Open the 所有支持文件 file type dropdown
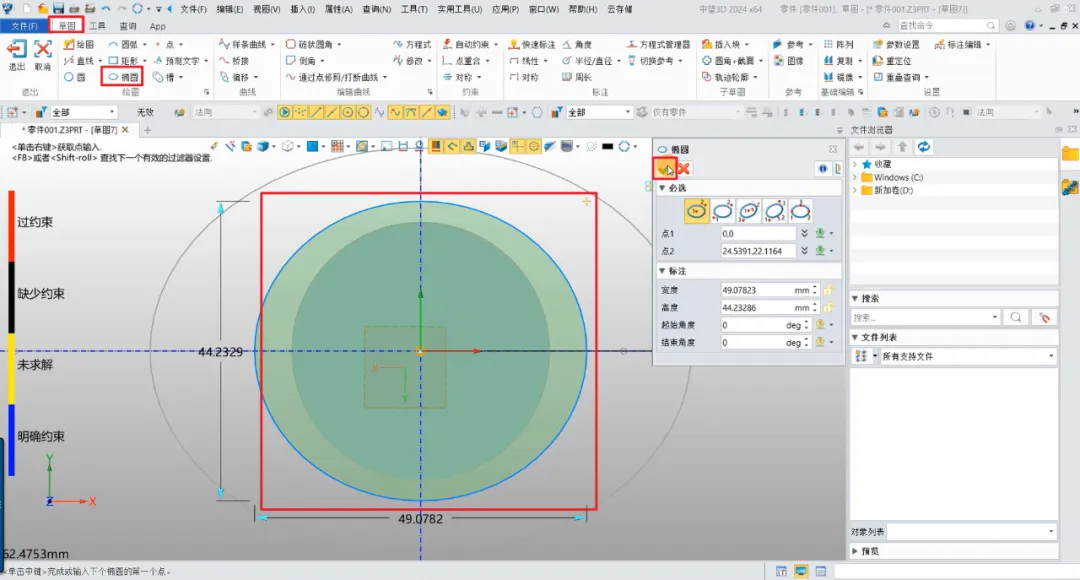 (x=1051, y=356)
